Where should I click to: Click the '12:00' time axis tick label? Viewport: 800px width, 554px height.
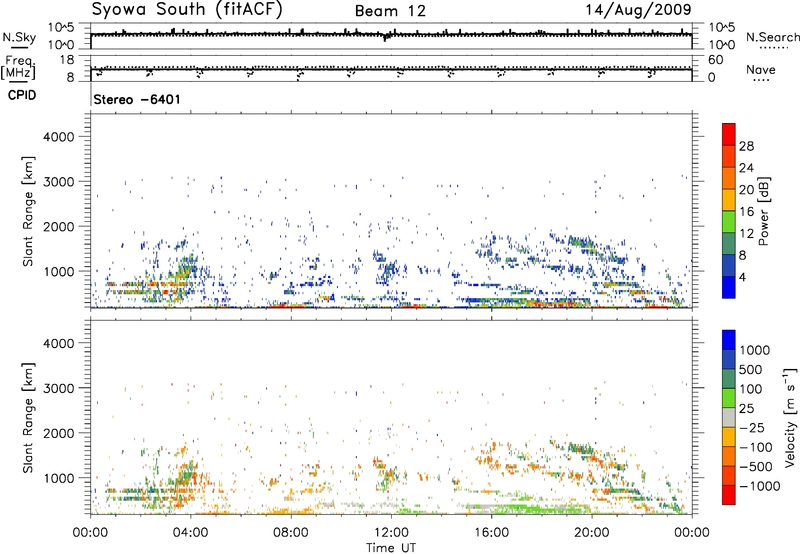click(x=391, y=533)
